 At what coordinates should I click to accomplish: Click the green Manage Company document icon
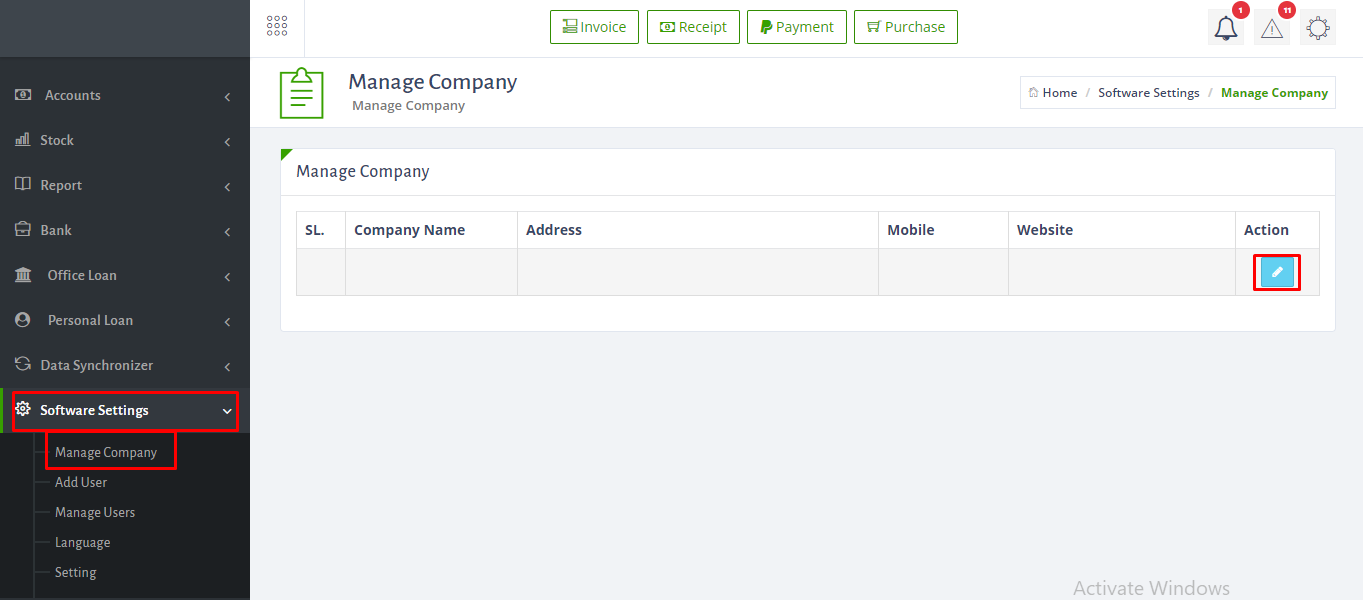pos(301,93)
